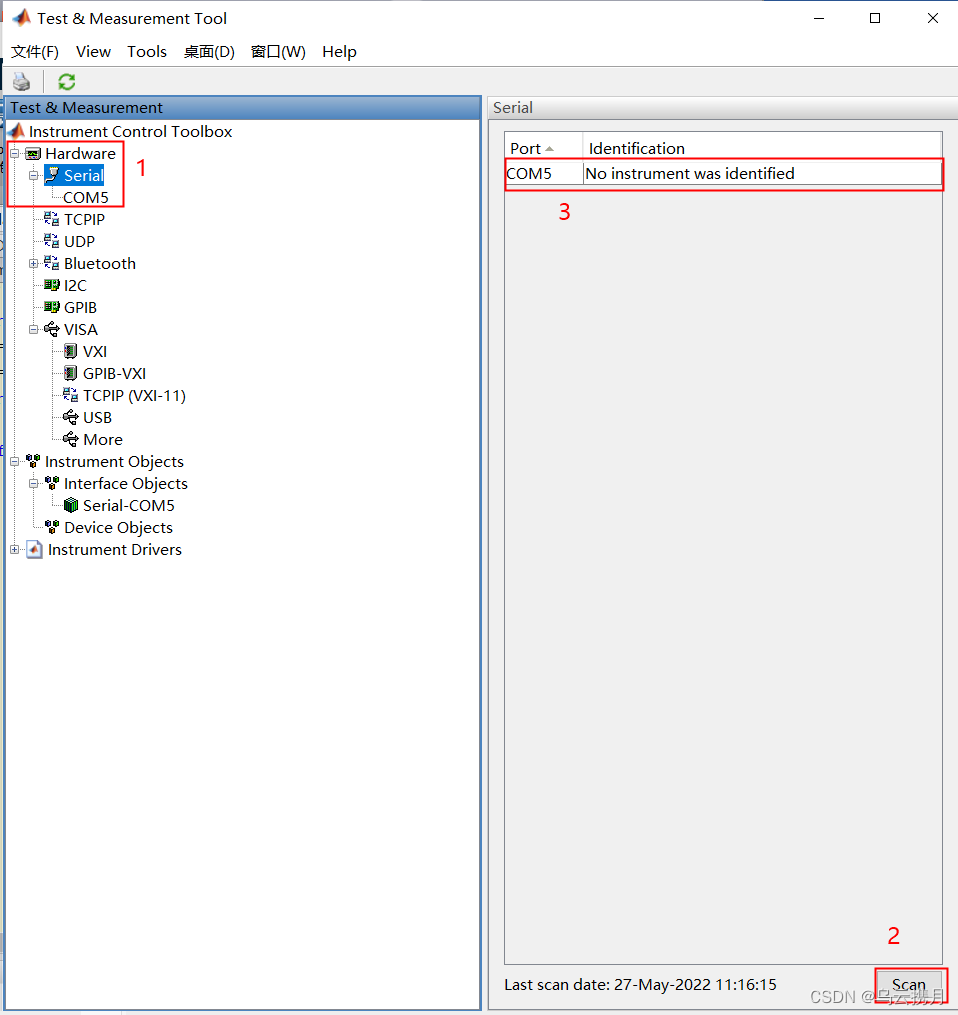Image resolution: width=958 pixels, height=1015 pixels.
Task: Collapse the VISA tree node
Action: (34, 329)
